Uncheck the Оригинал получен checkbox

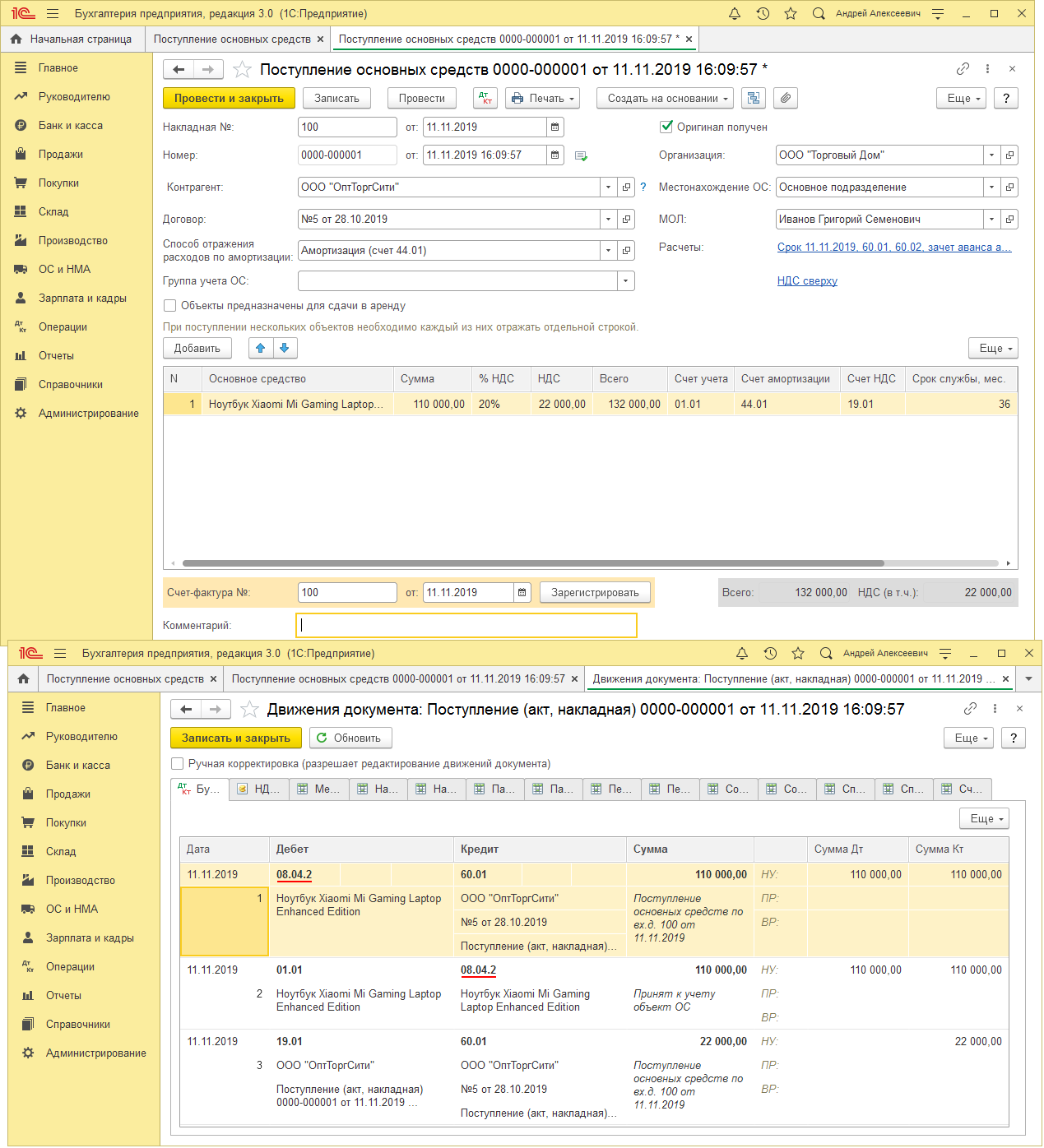(666, 127)
